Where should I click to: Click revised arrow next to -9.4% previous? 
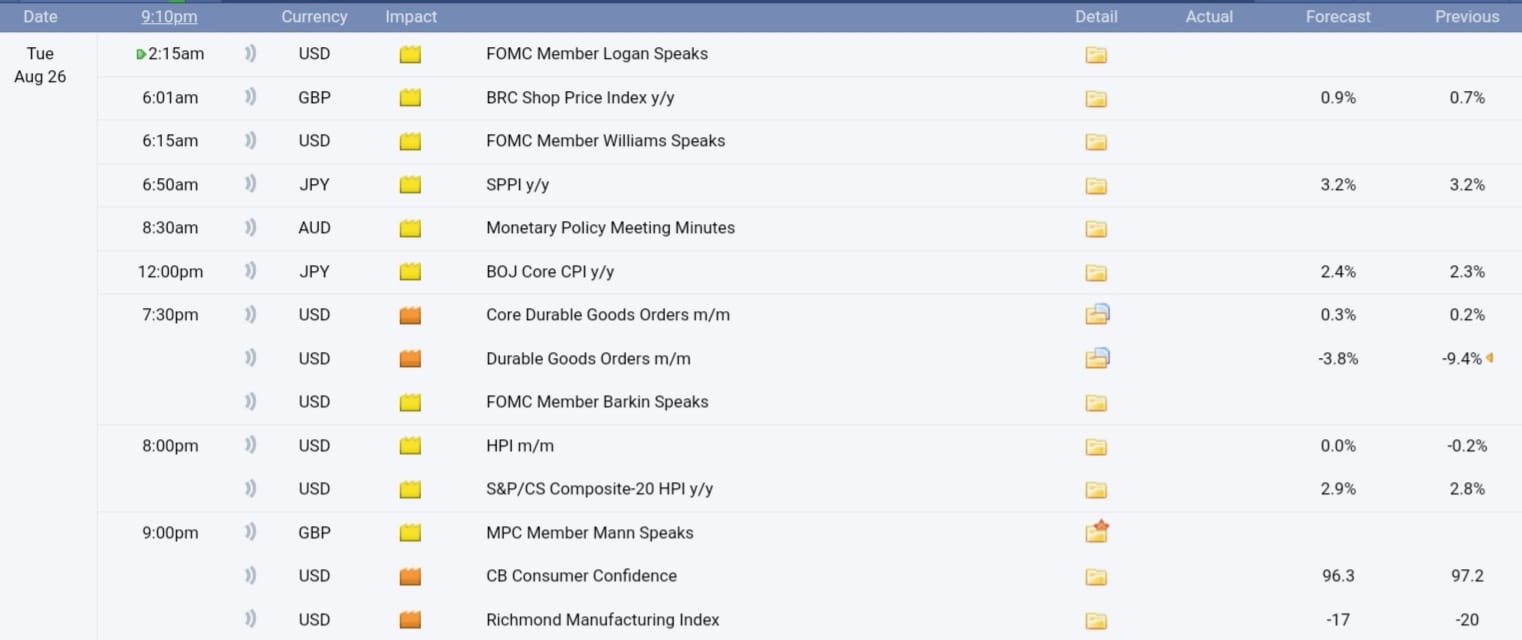pos(1489,358)
